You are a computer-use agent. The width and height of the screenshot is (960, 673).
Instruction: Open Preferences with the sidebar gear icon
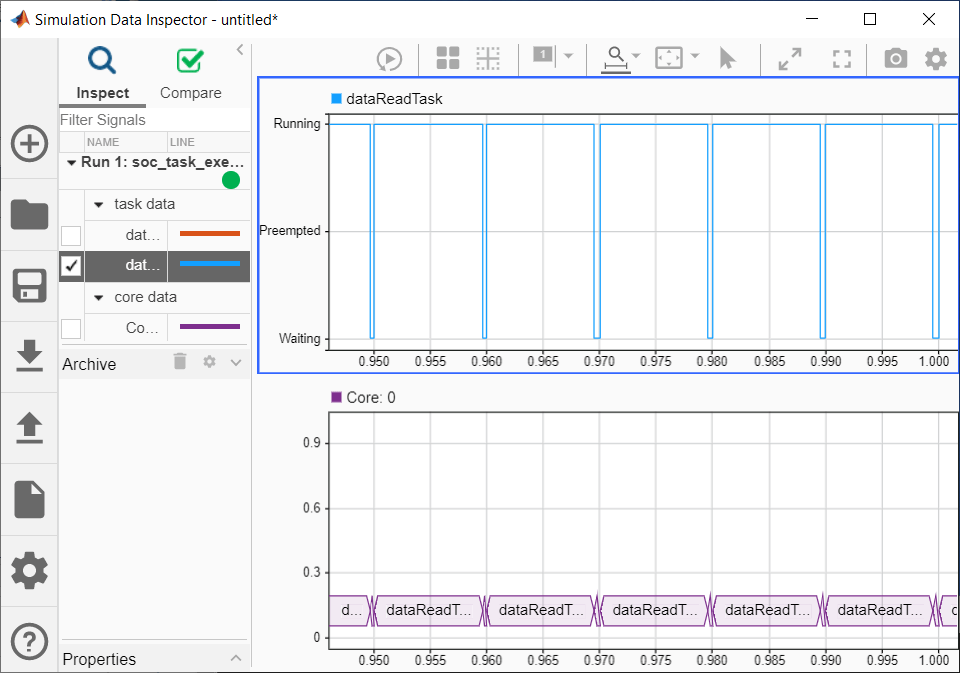tap(29, 571)
